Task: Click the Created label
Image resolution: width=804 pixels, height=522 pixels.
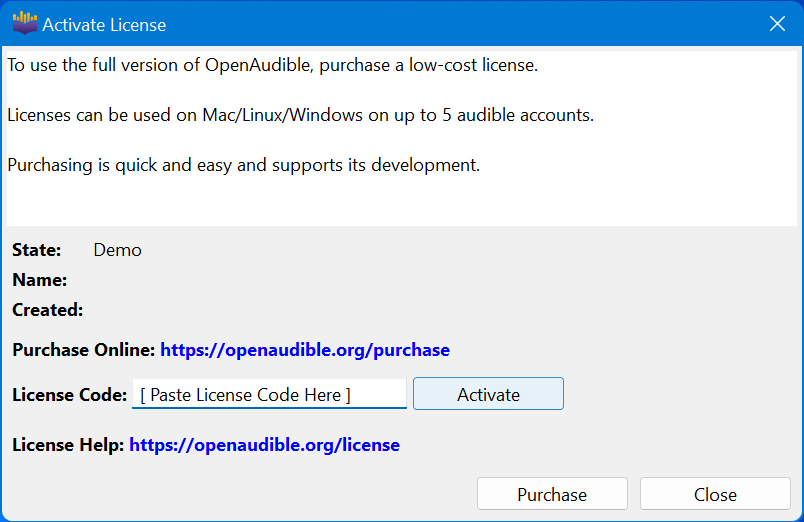Action: point(47,310)
